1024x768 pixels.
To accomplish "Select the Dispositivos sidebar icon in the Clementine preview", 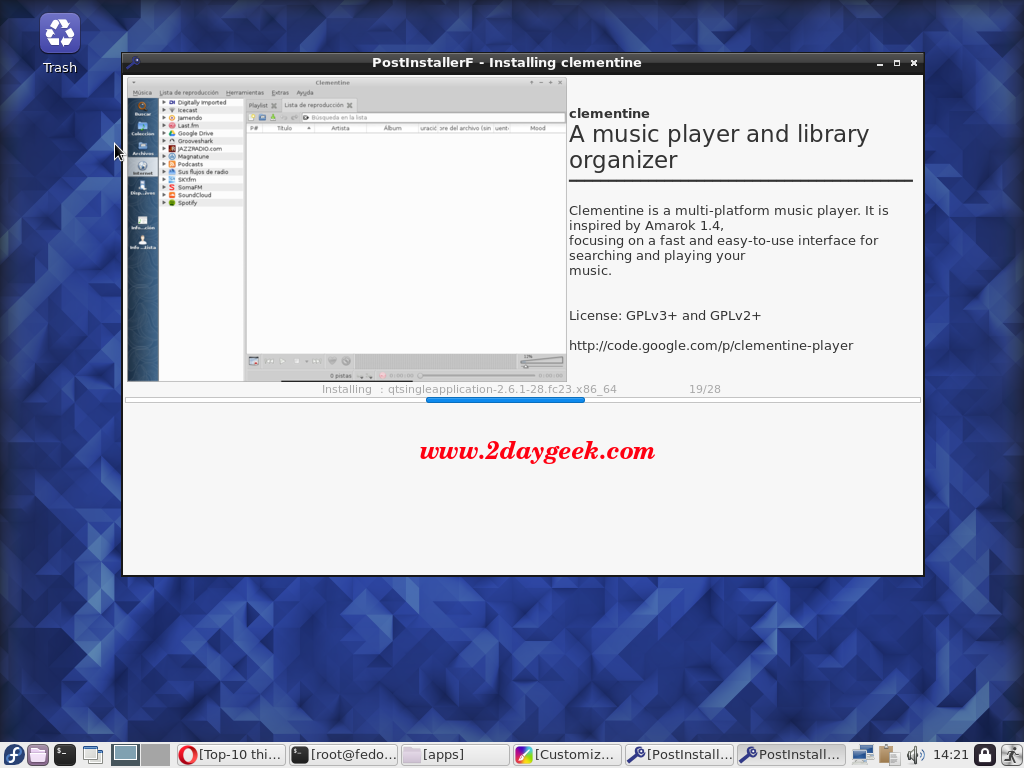I will click(x=142, y=188).
